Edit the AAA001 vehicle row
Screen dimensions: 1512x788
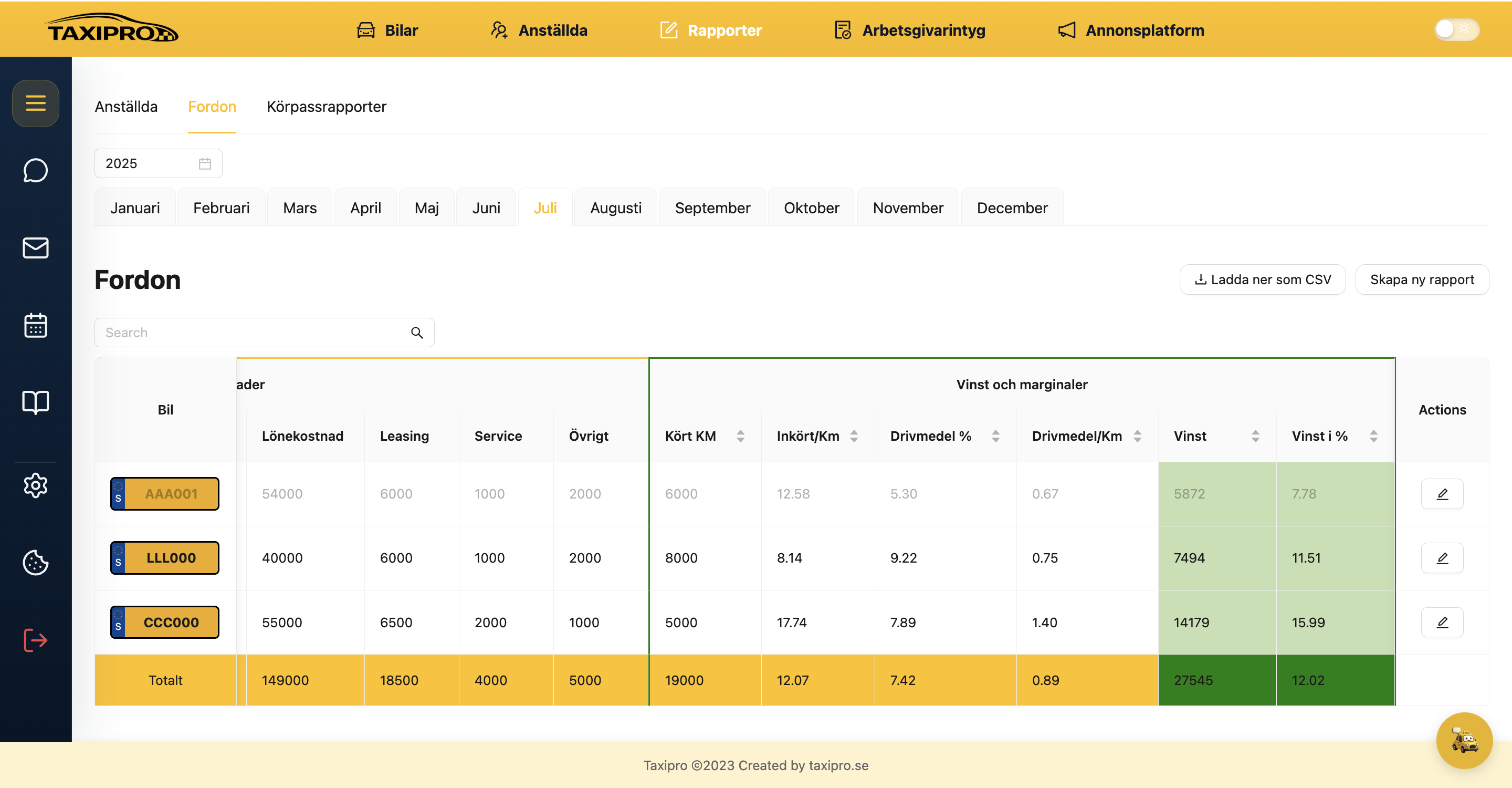tap(1442, 494)
